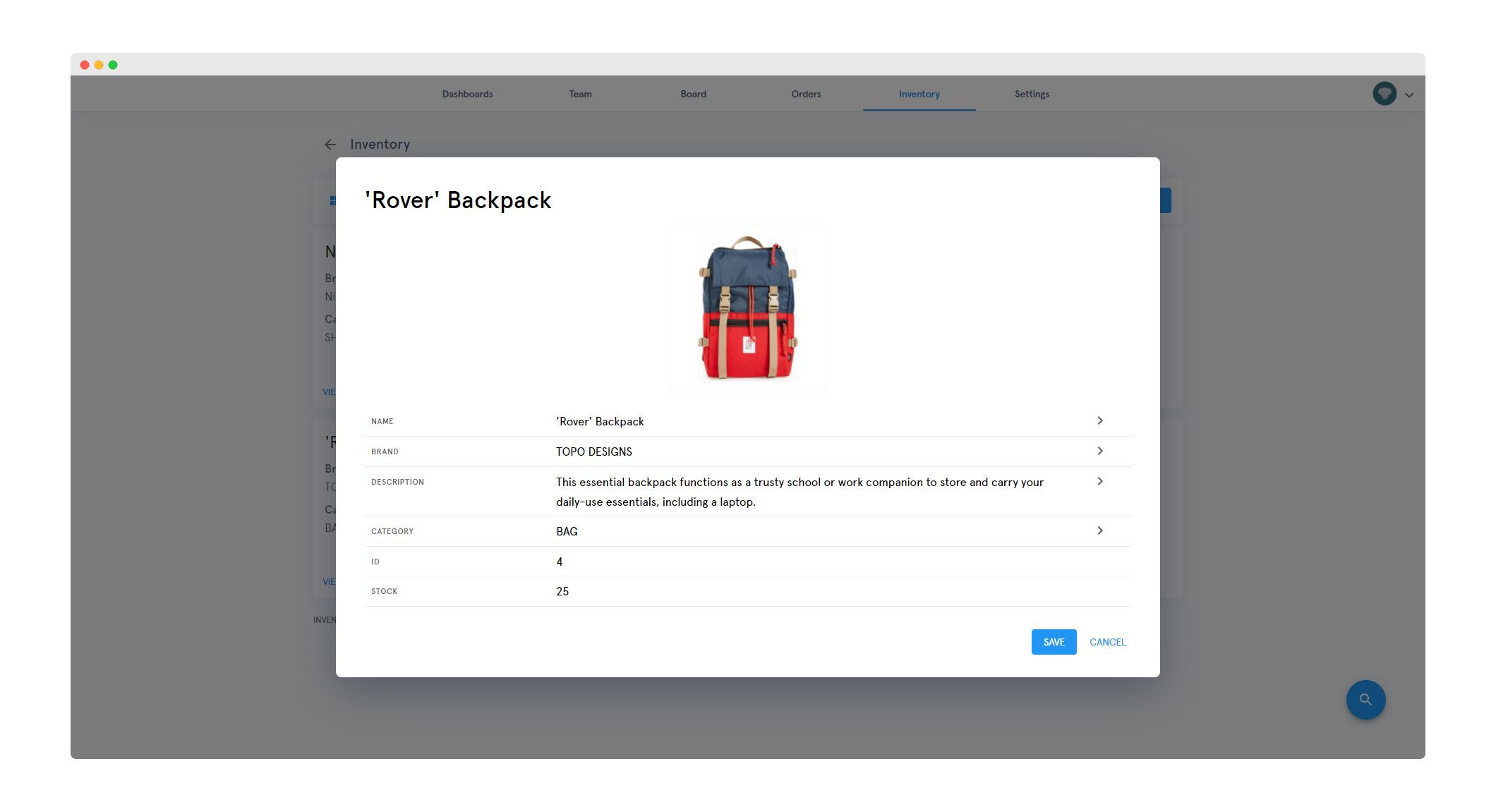The height and width of the screenshot is (812, 1496).
Task: Click the back arrow next to Inventory
Action: 330,145
